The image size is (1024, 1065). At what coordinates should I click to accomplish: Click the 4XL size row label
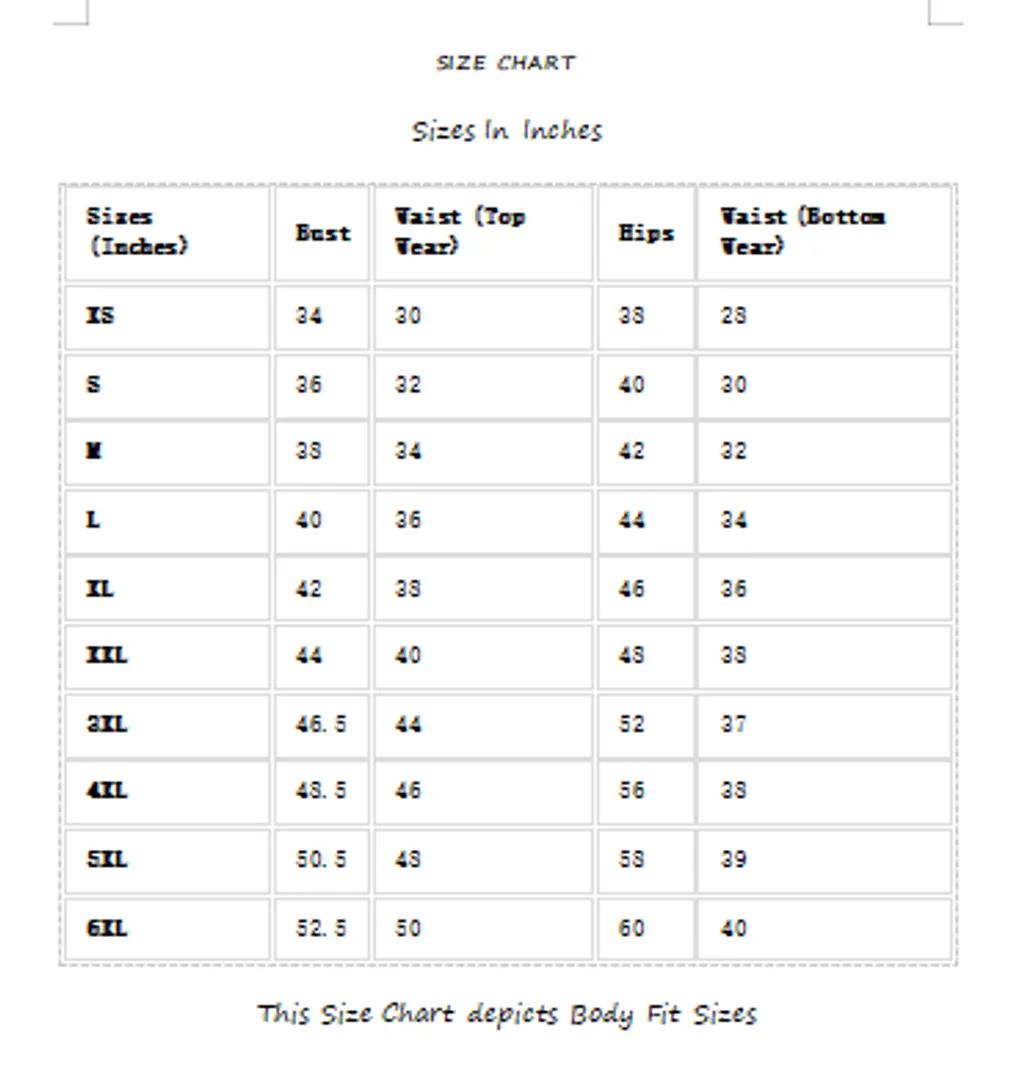(107, 791)
